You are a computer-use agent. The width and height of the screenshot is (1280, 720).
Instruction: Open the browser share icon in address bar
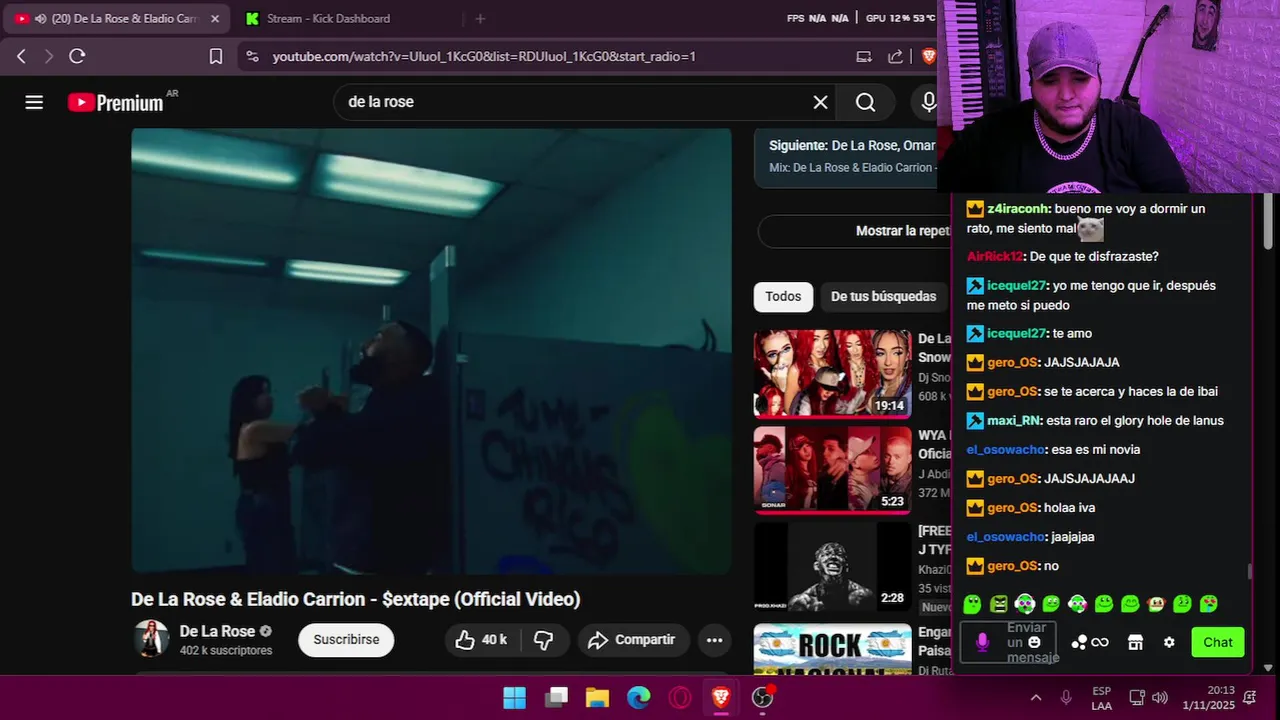(896, 57)
